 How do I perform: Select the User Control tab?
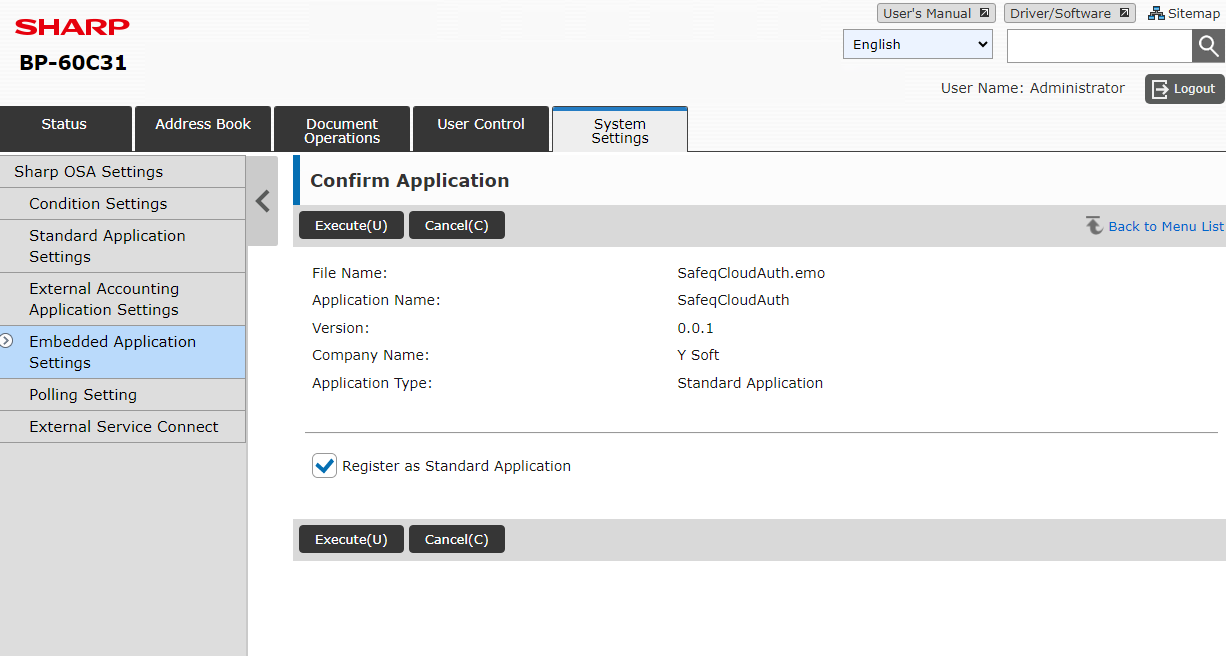[x=481, y=125]
